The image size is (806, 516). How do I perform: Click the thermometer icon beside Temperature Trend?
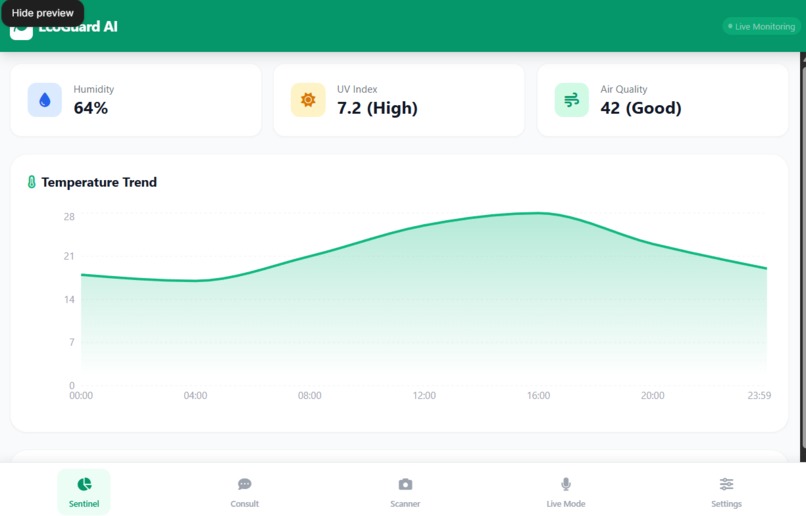coord(31,182)
